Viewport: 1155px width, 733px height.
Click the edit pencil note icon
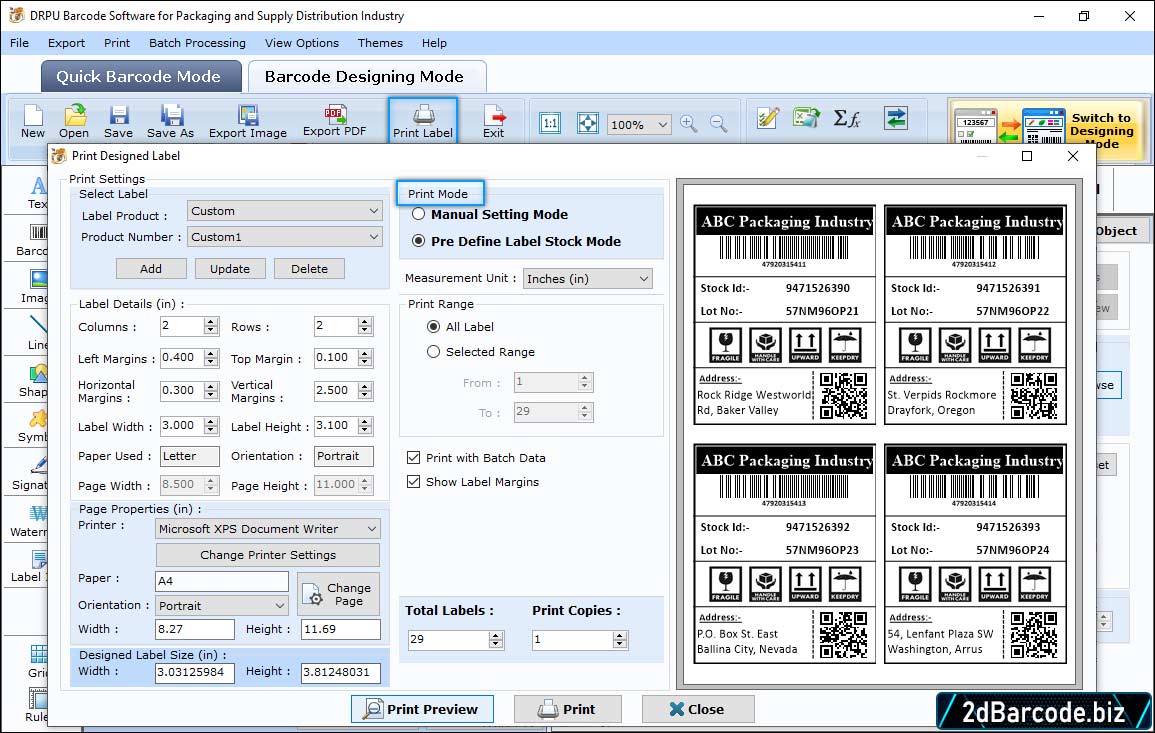(x=768, y=118)
